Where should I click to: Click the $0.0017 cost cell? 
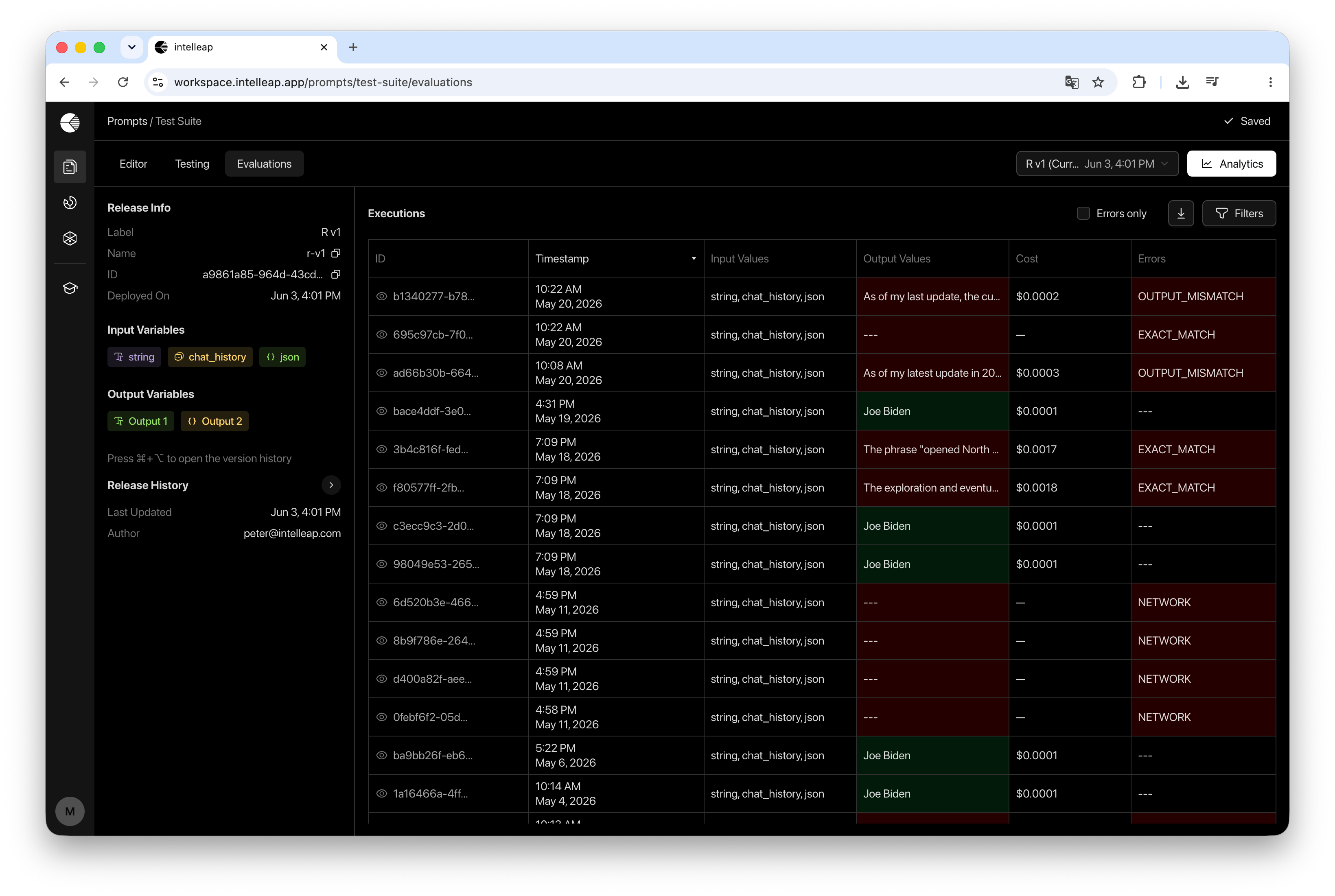(x=1069, y=449)
